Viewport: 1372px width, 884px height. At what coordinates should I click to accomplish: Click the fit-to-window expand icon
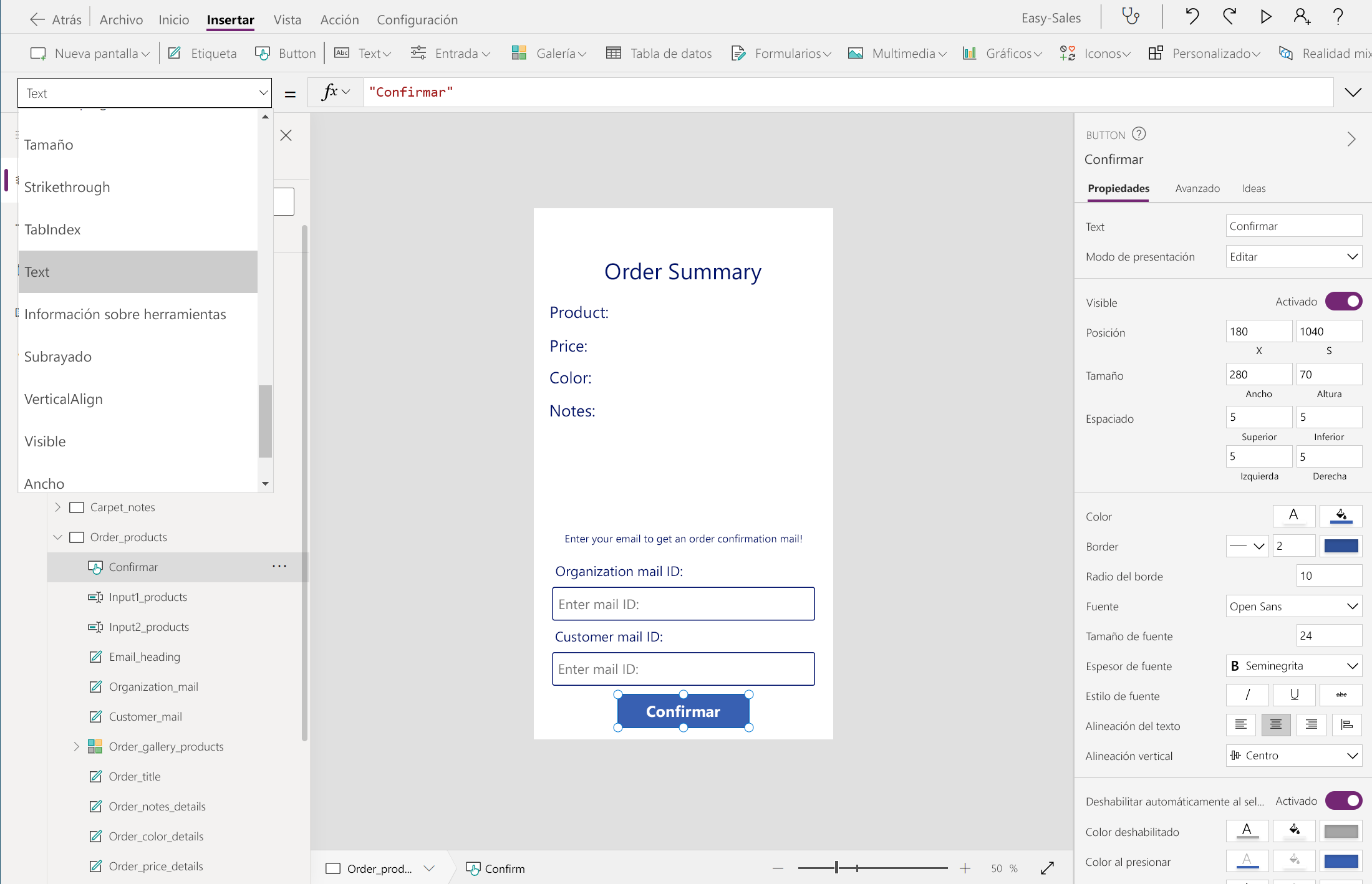pos(1048,868)
